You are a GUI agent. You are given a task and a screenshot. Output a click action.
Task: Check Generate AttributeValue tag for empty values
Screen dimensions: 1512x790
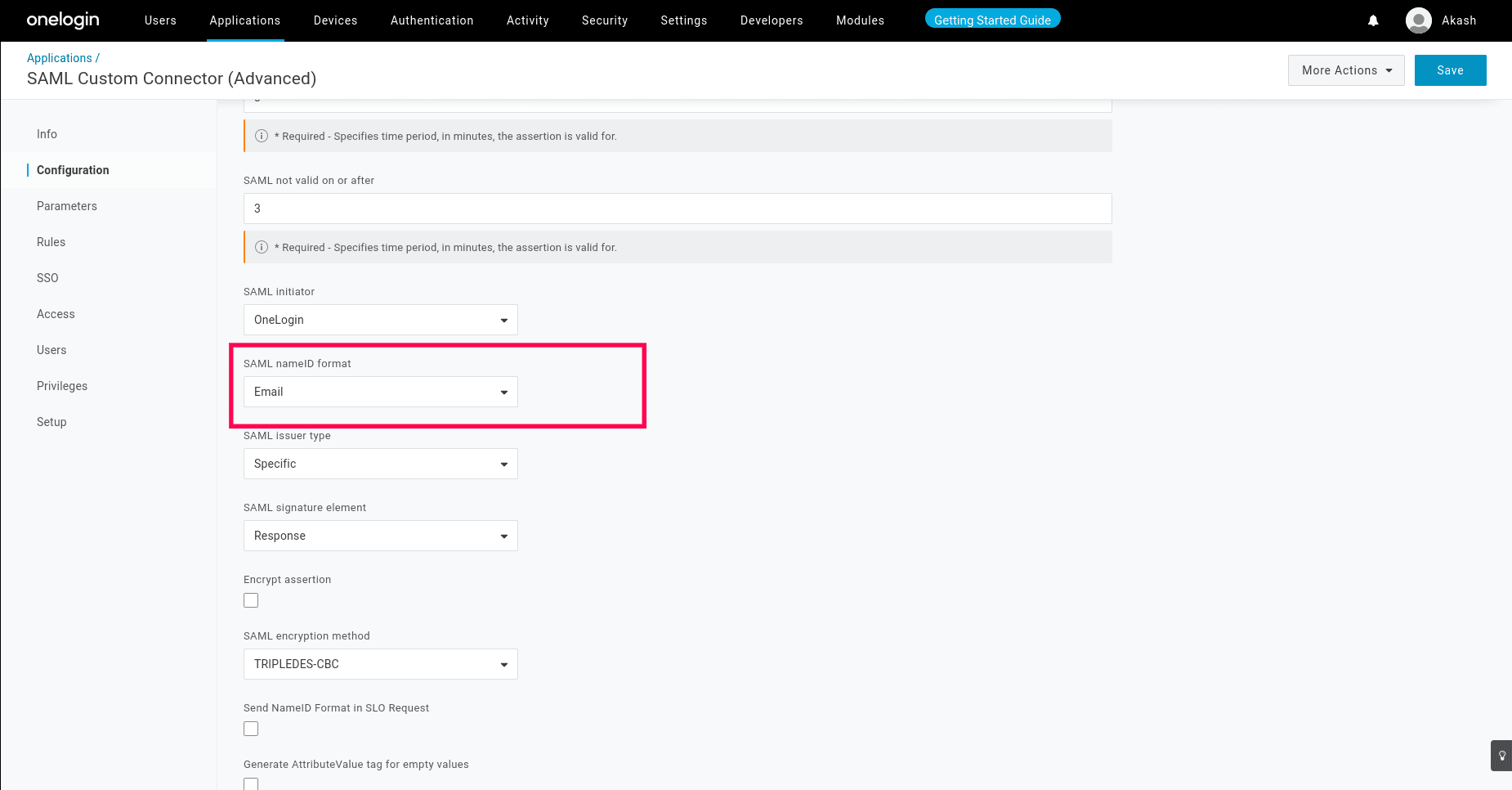pyautogui.click(x=251, y=783)
